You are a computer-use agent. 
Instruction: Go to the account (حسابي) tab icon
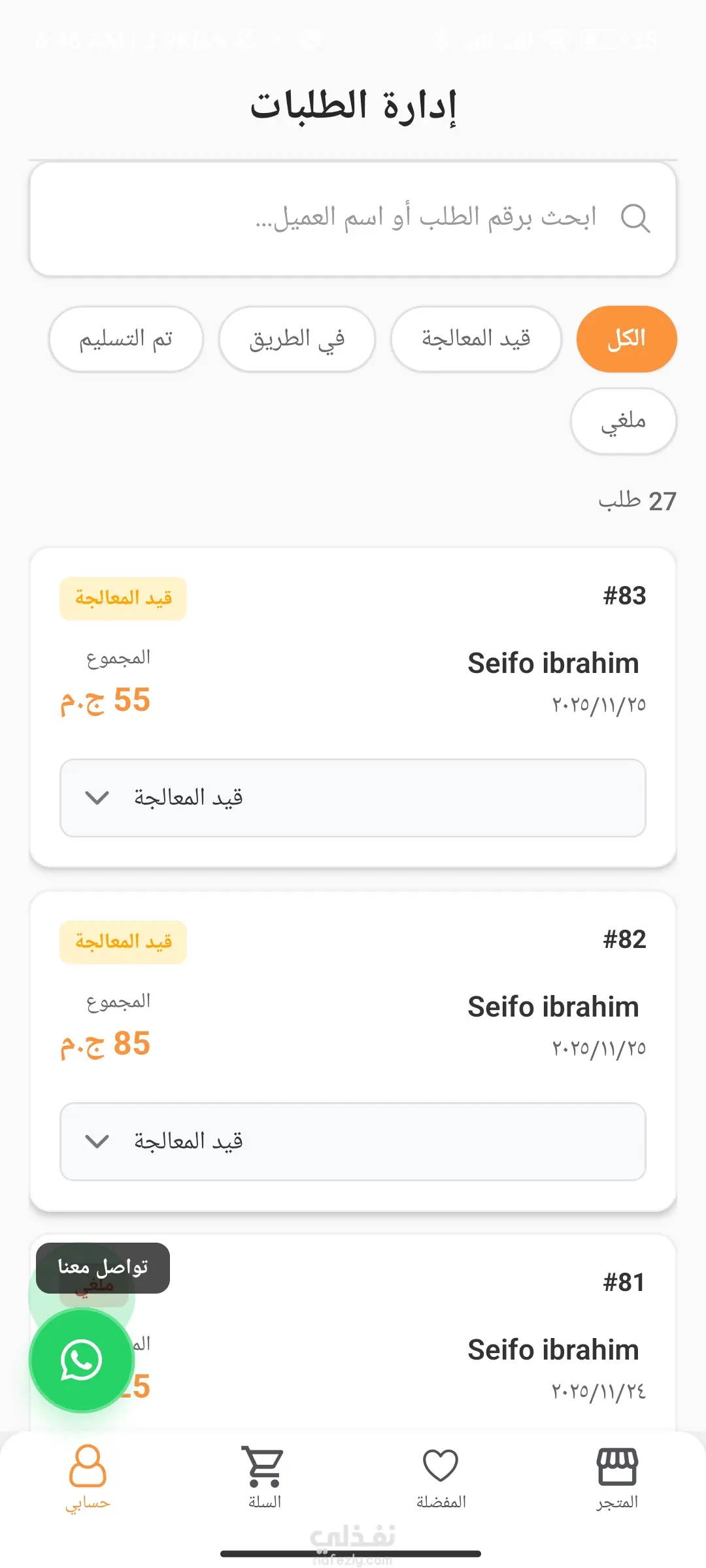click(88, 1466)
